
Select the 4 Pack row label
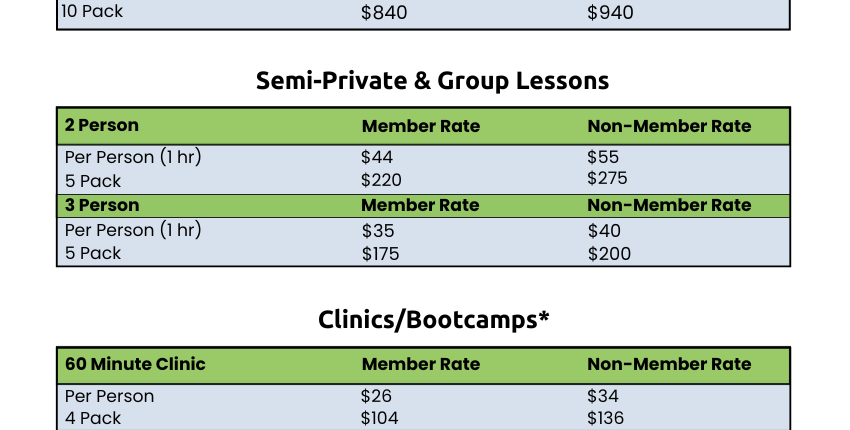[93, 418]
